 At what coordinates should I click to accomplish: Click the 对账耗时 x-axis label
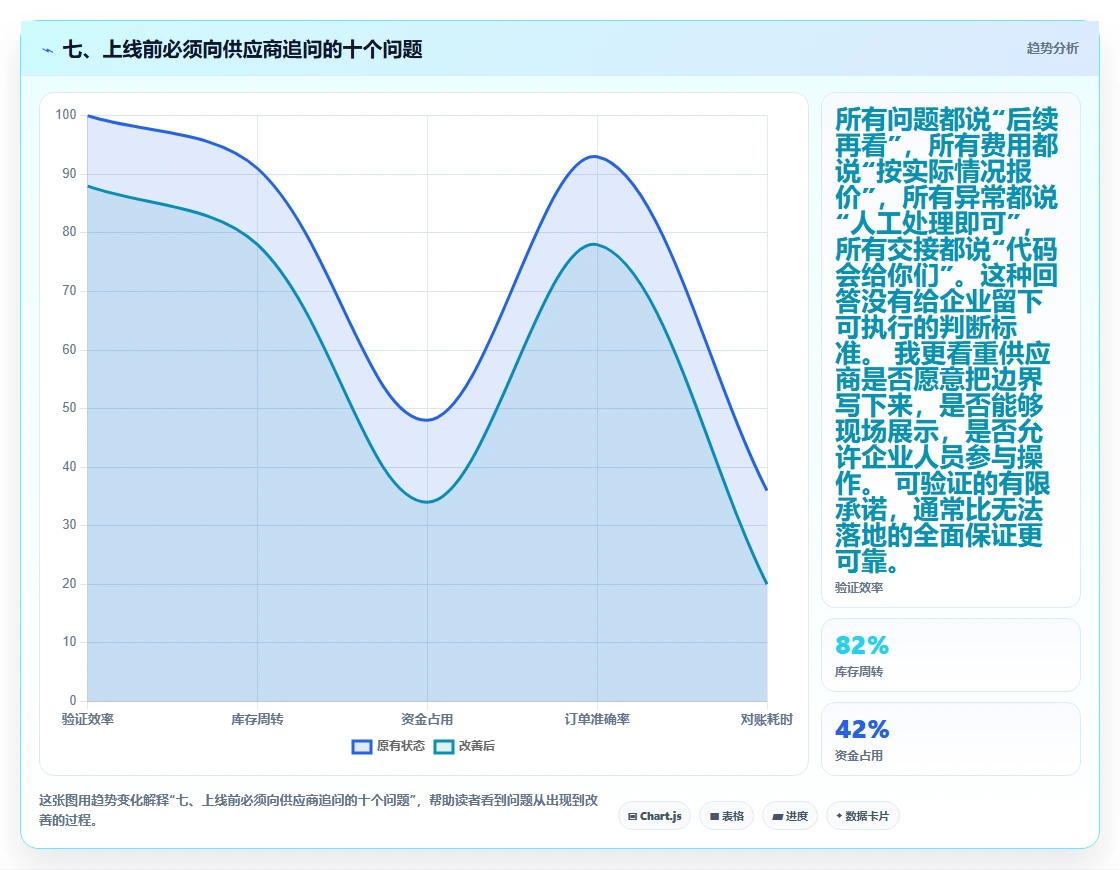(x=766, y=719)
